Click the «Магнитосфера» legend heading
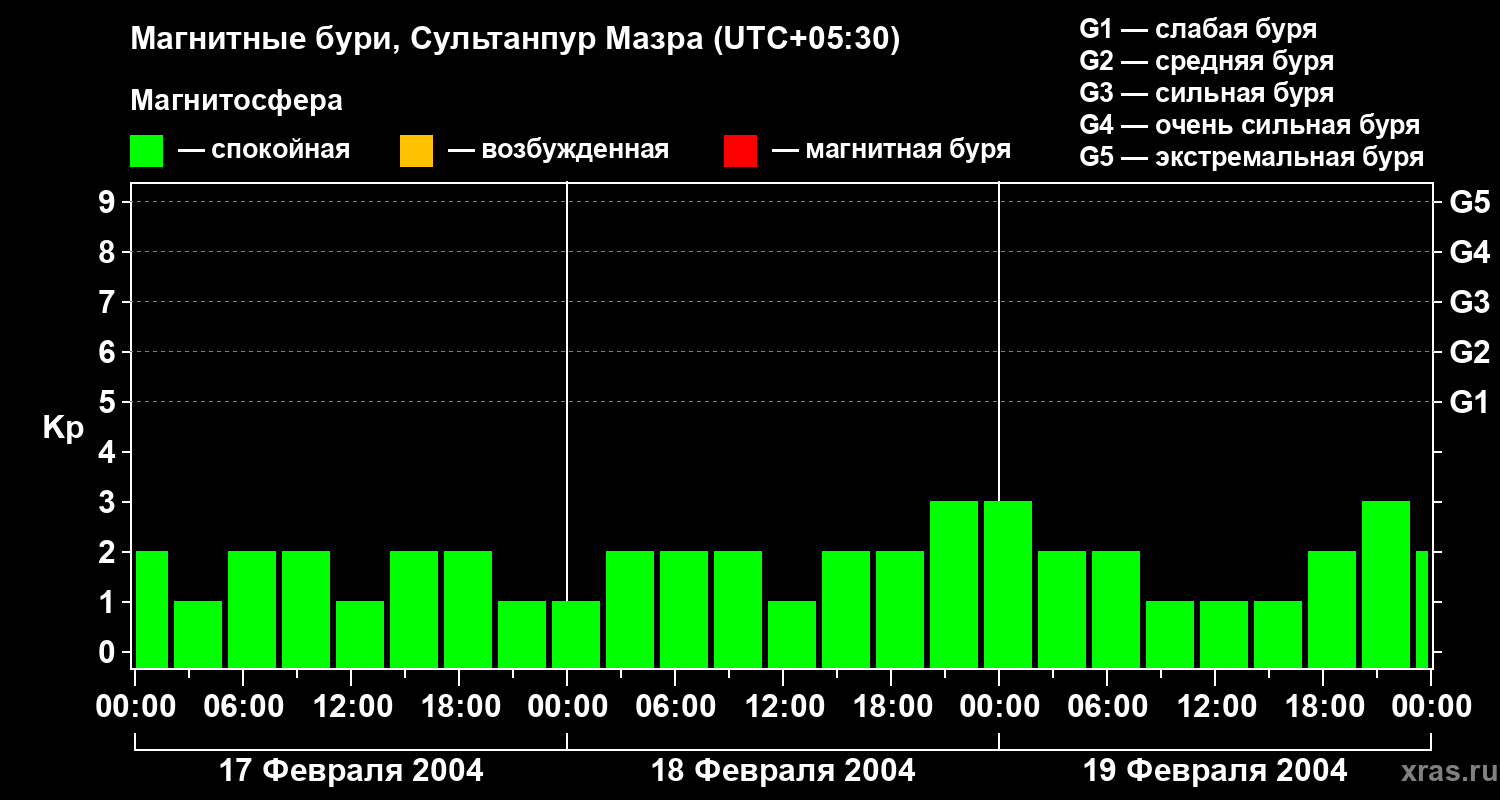The width and height of the screenshot is (1500, 800). 237,101
